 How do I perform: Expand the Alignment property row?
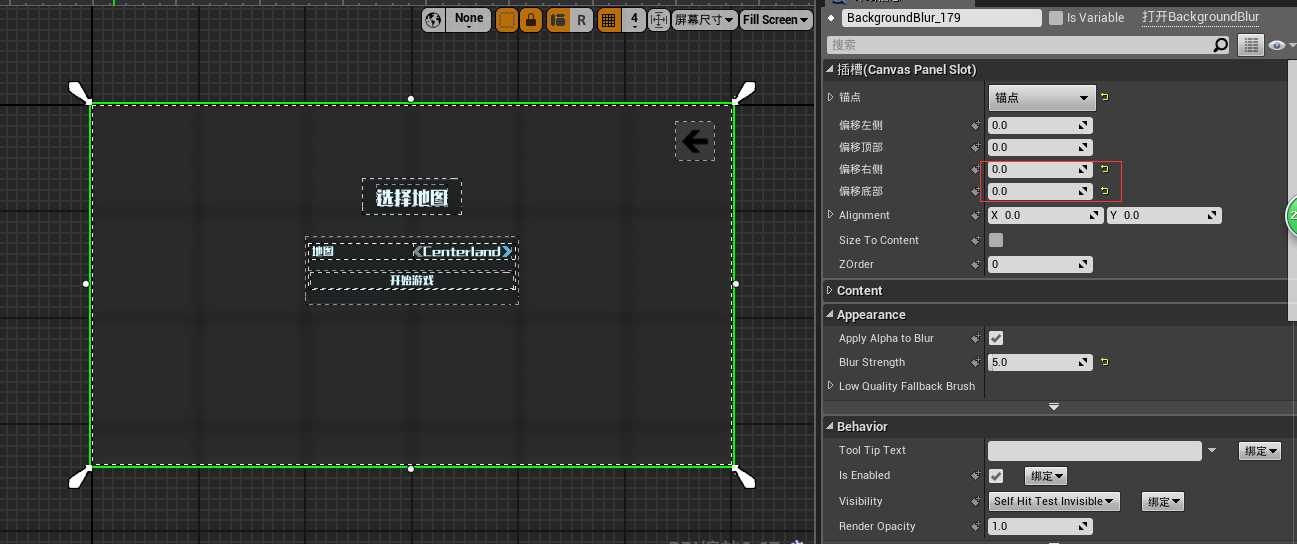pos(831,215)
